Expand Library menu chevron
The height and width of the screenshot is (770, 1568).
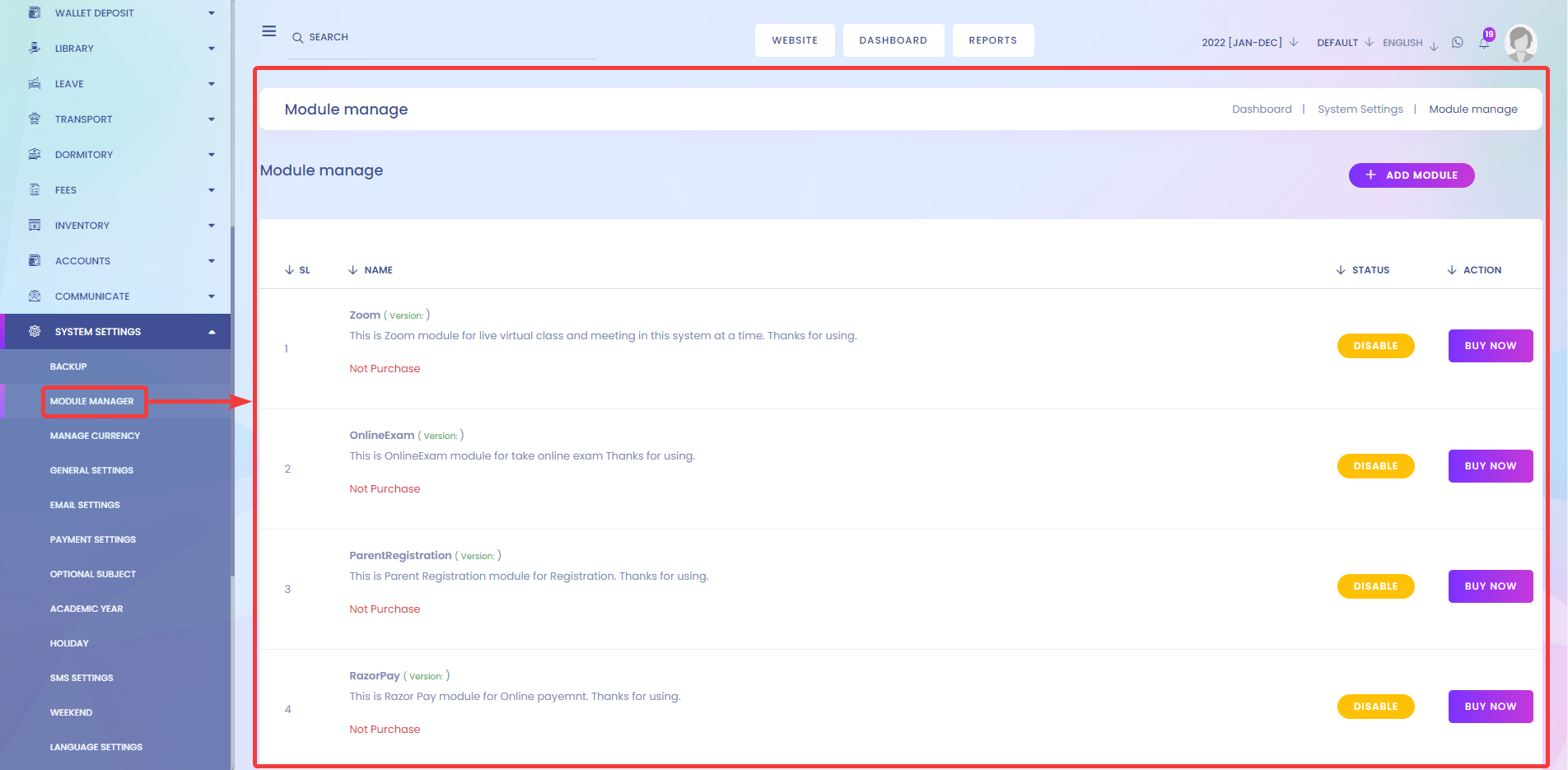tap(212, 49)
